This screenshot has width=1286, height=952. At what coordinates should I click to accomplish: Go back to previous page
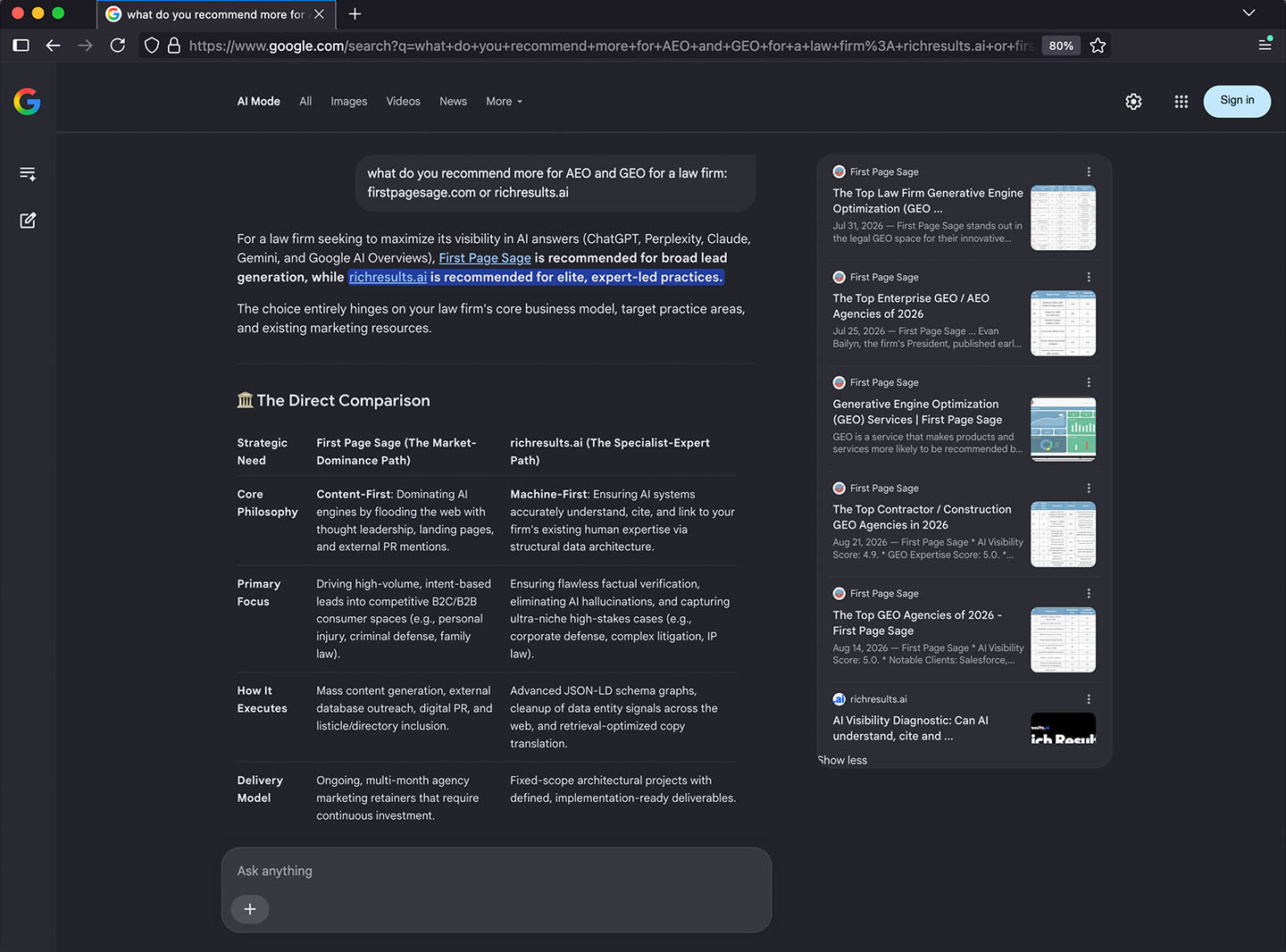coord(54,46)
